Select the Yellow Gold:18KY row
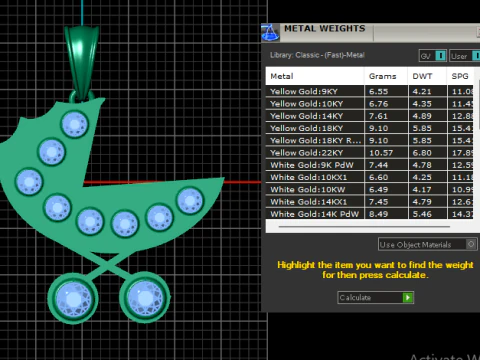Viewport: 480px width, 360px height. tap(369, 128)
